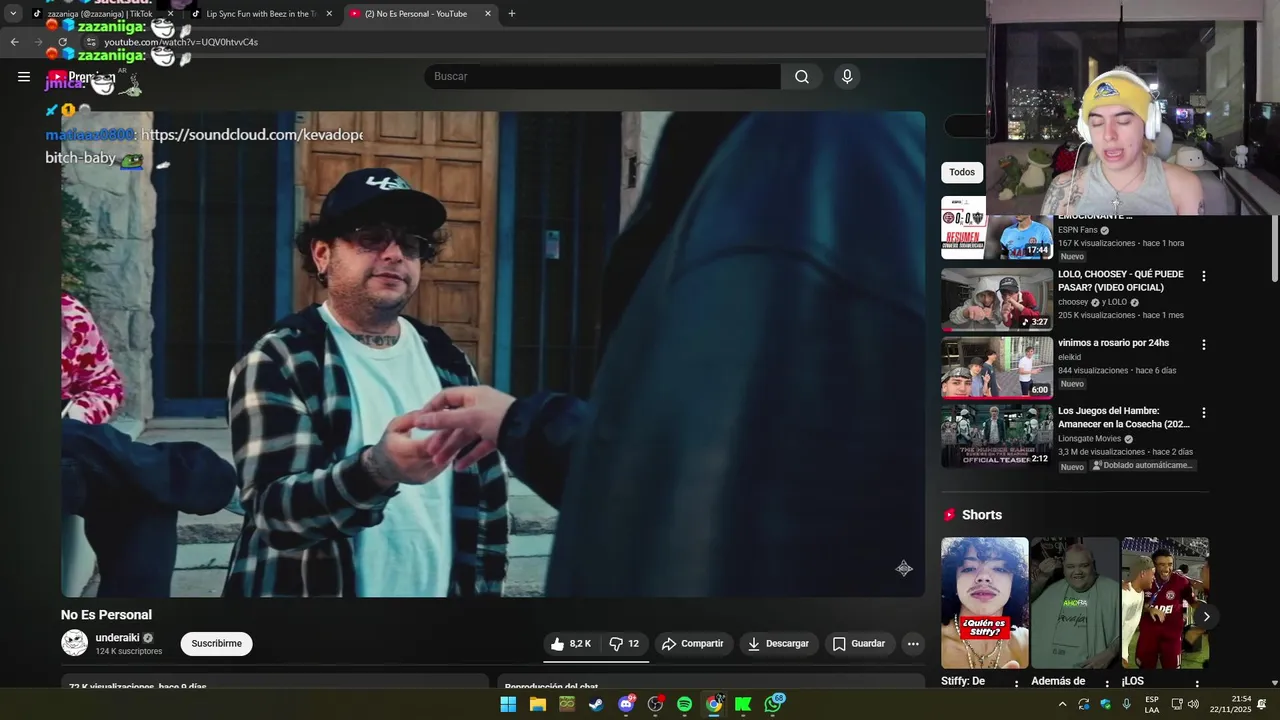Viewport: 1280px width, 720px height.
Task: Open File Explorer from taskbar
Action: click(537, 704)
